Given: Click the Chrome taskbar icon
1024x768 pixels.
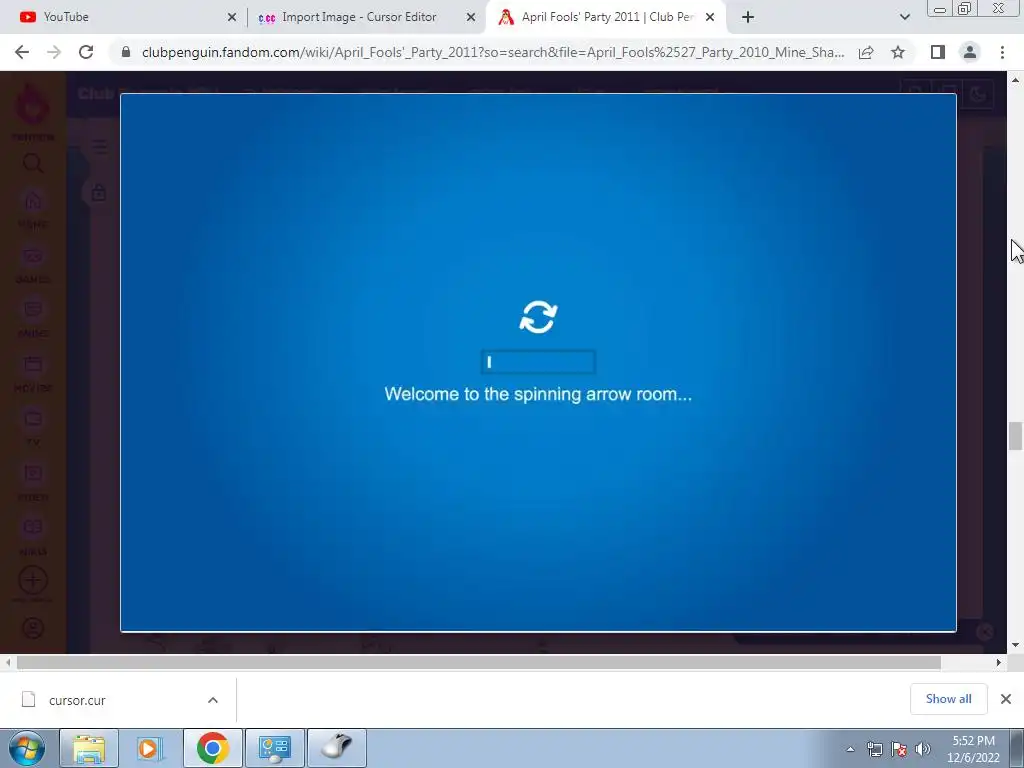Looking at the screenshot, I should (213, 748).
